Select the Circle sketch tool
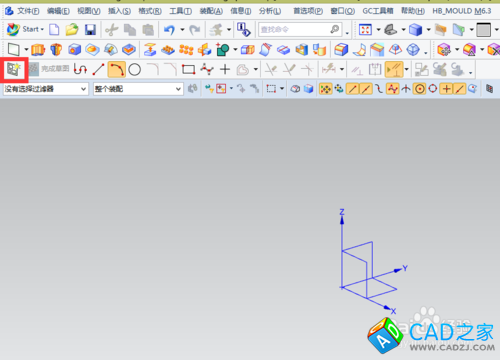Image resolution: width=500 pixels, height=360 pixels. pos(134,70)
